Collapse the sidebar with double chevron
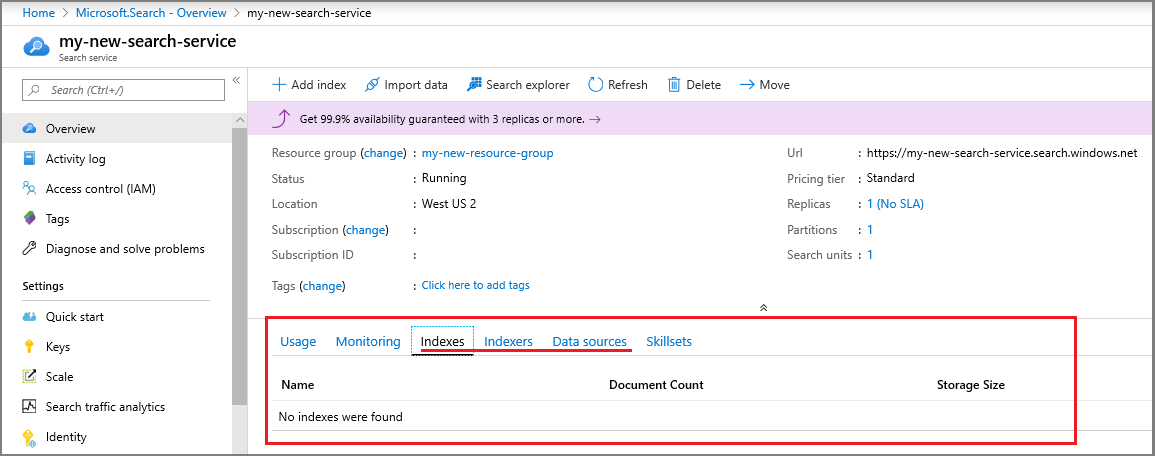The height and width of the screenshot is (456, 1155). 237,80
